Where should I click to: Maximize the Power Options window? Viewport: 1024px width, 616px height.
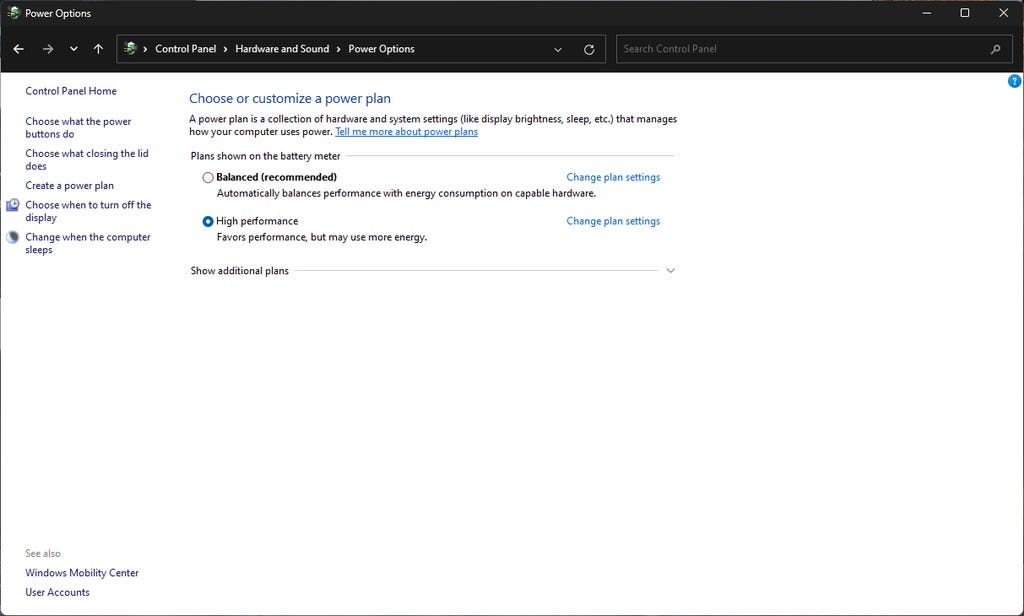pyautogui.click(x=965, y=13)
